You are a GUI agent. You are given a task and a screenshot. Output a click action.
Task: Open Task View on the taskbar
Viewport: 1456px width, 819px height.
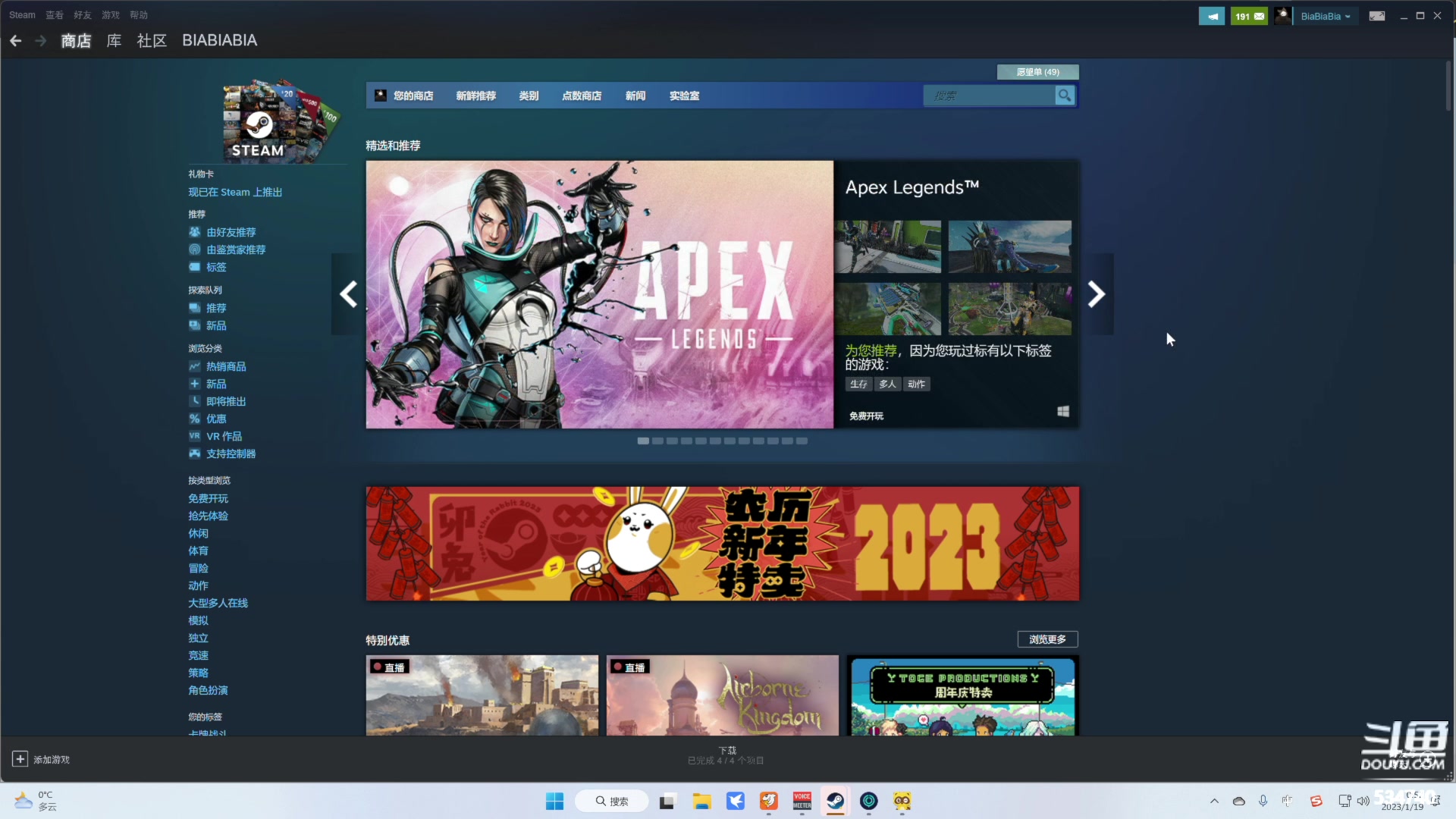[x=667, y=802]
